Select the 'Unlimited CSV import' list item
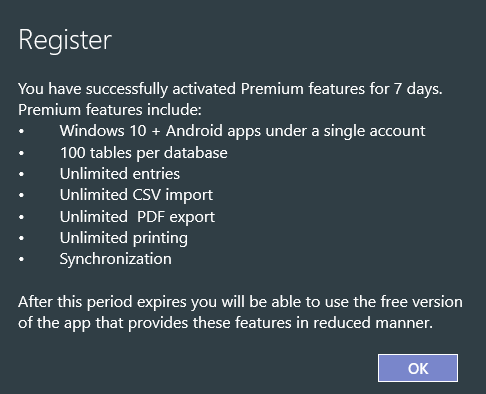The width and height of the screenshot is (486, 394). tap(136, 195)
